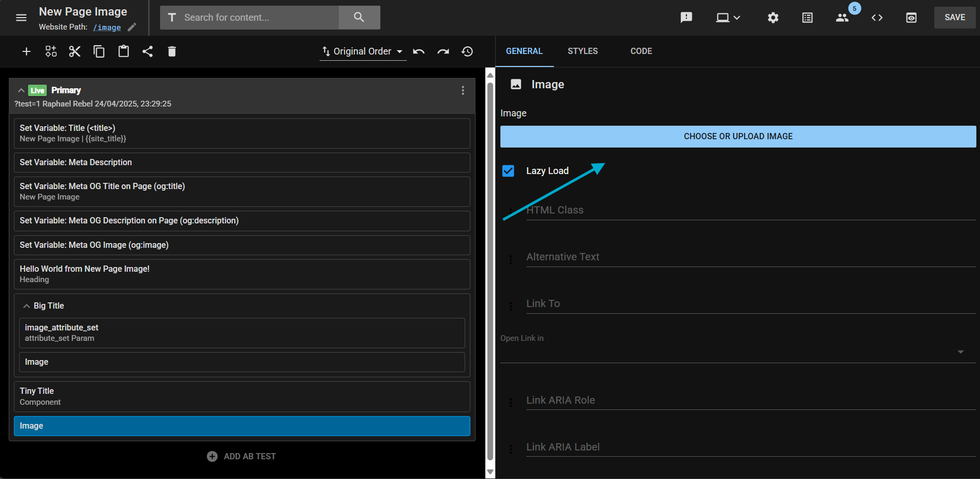
Task: Open the add component widgets icon
Action: pos(51,51)
